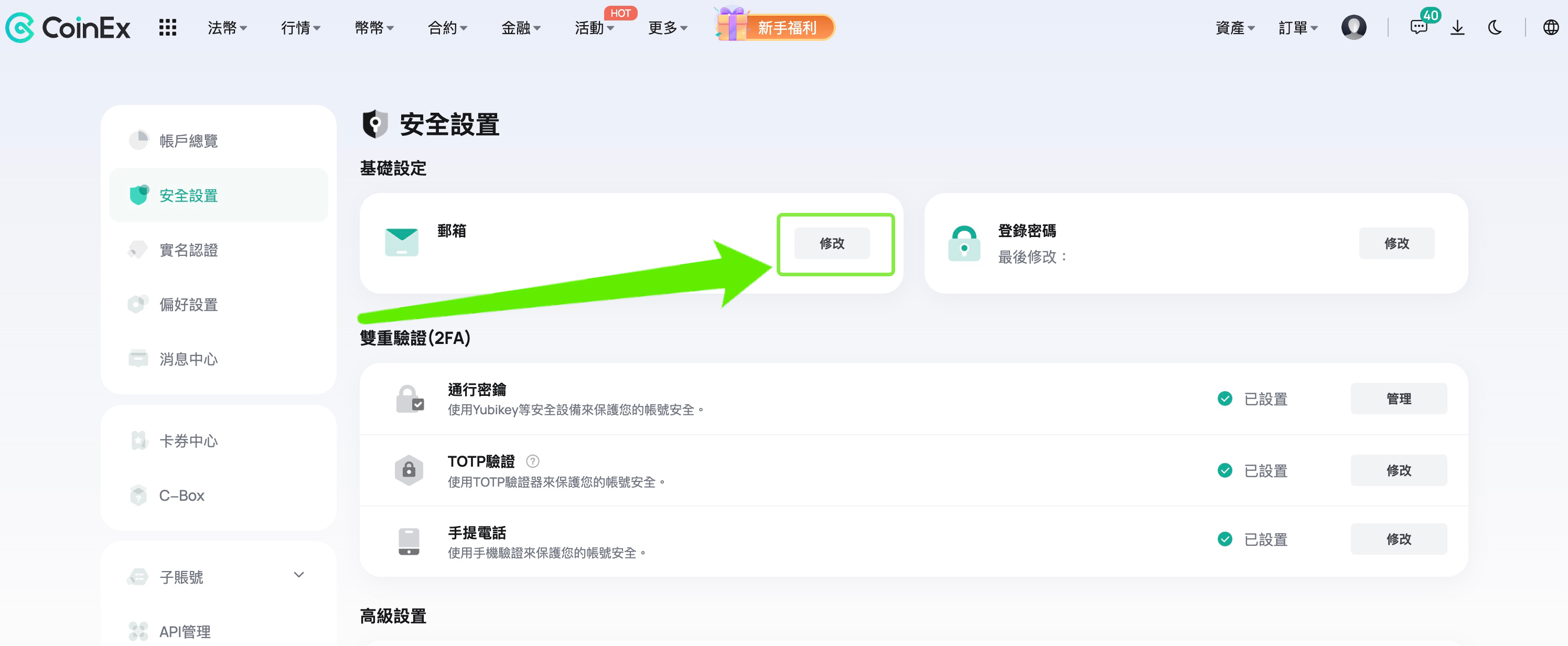
Task: Click 修改 button for 登錄密碼
Action: (1397, 243)
